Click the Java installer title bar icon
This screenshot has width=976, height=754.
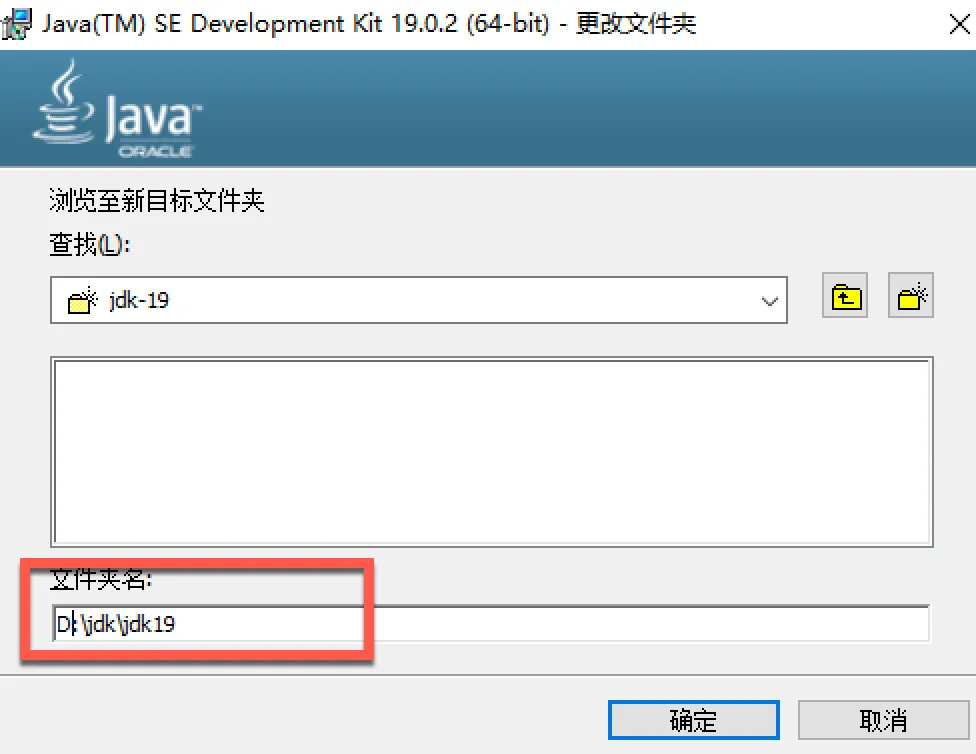point(17,25)
